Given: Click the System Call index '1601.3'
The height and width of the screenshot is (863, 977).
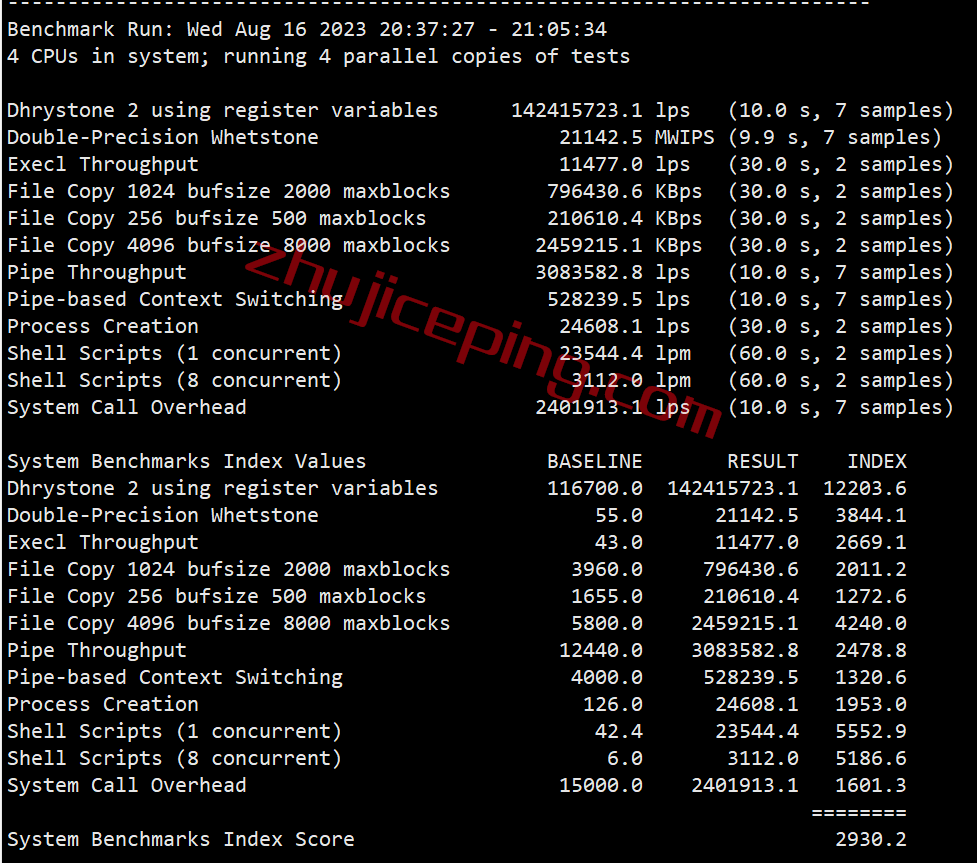Looking at the screenshot, I should 870,785.
